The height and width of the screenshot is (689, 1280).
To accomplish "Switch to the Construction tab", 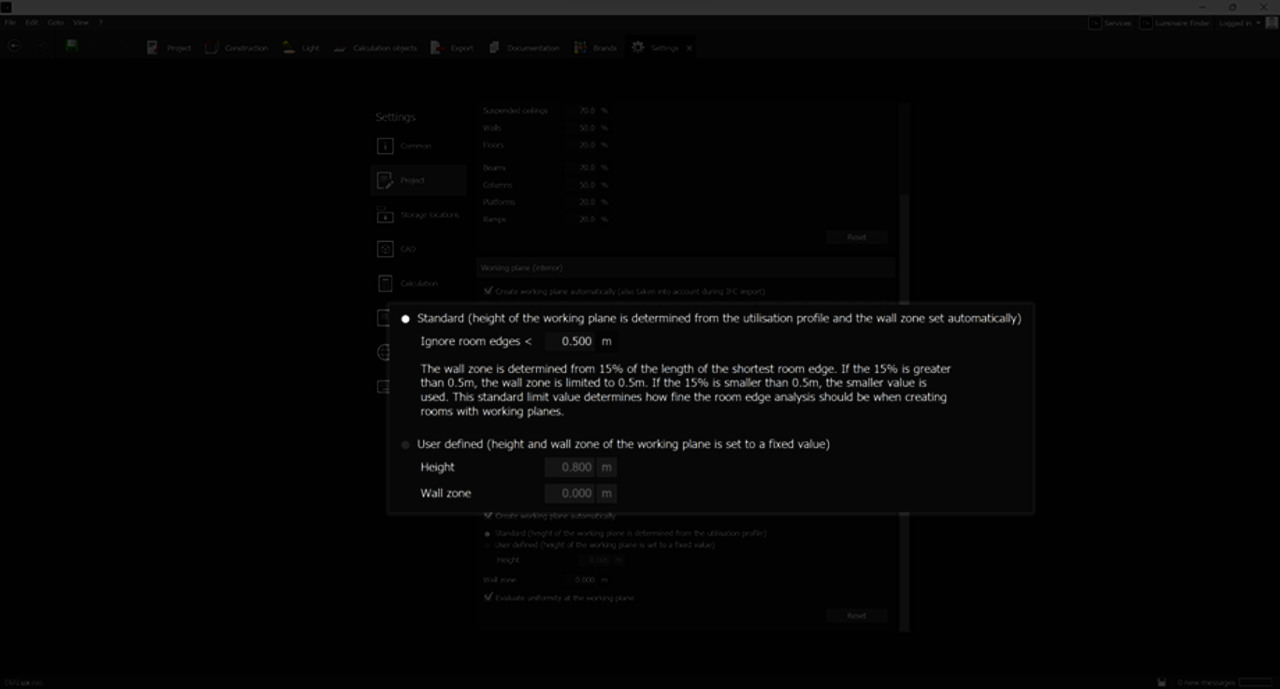I will pyautogui.click(x=237, y=48).
